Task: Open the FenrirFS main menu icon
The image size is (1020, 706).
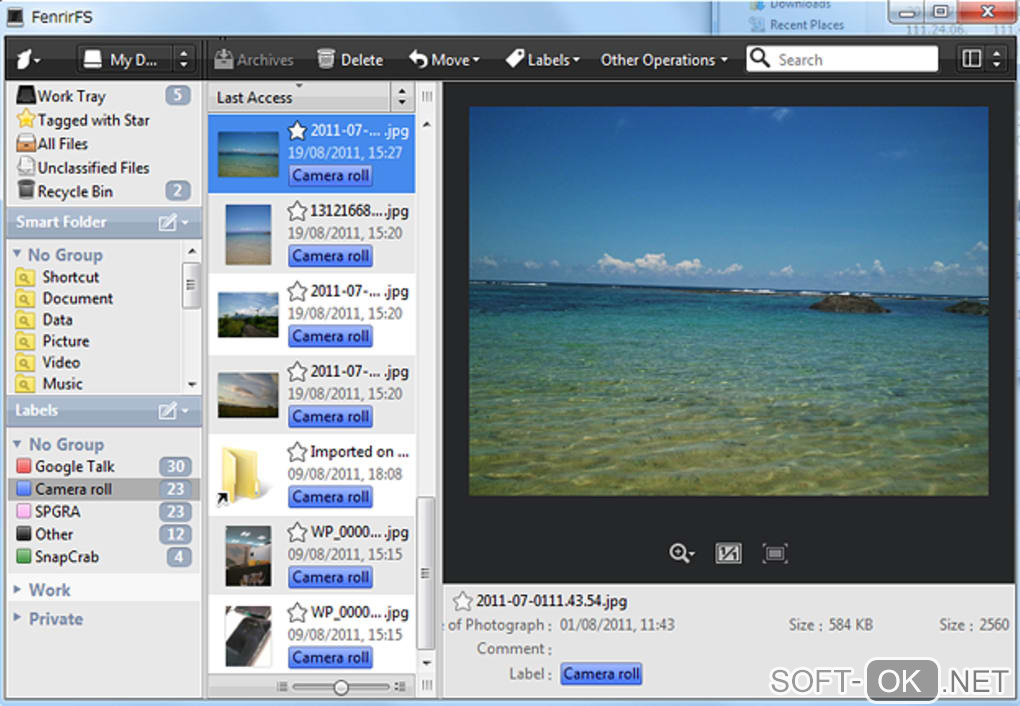Action: 27,60
